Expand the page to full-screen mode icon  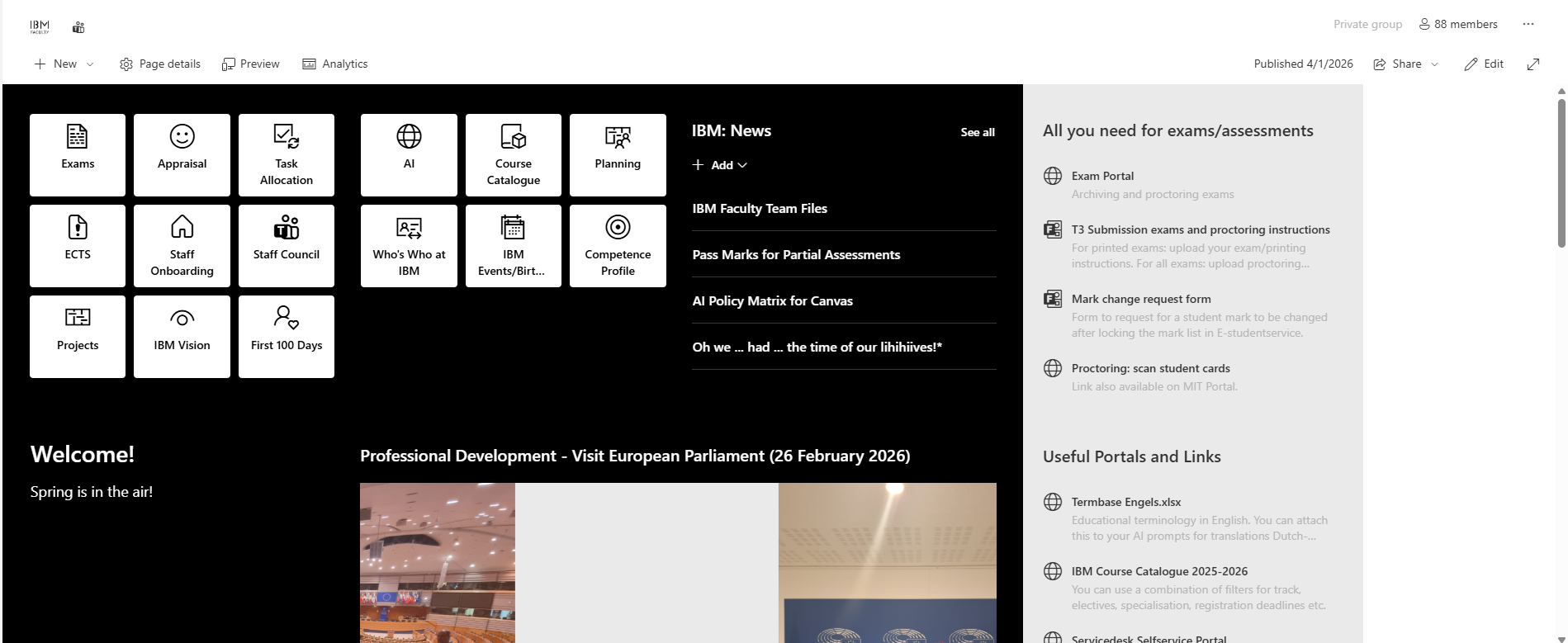(1533, 64)
